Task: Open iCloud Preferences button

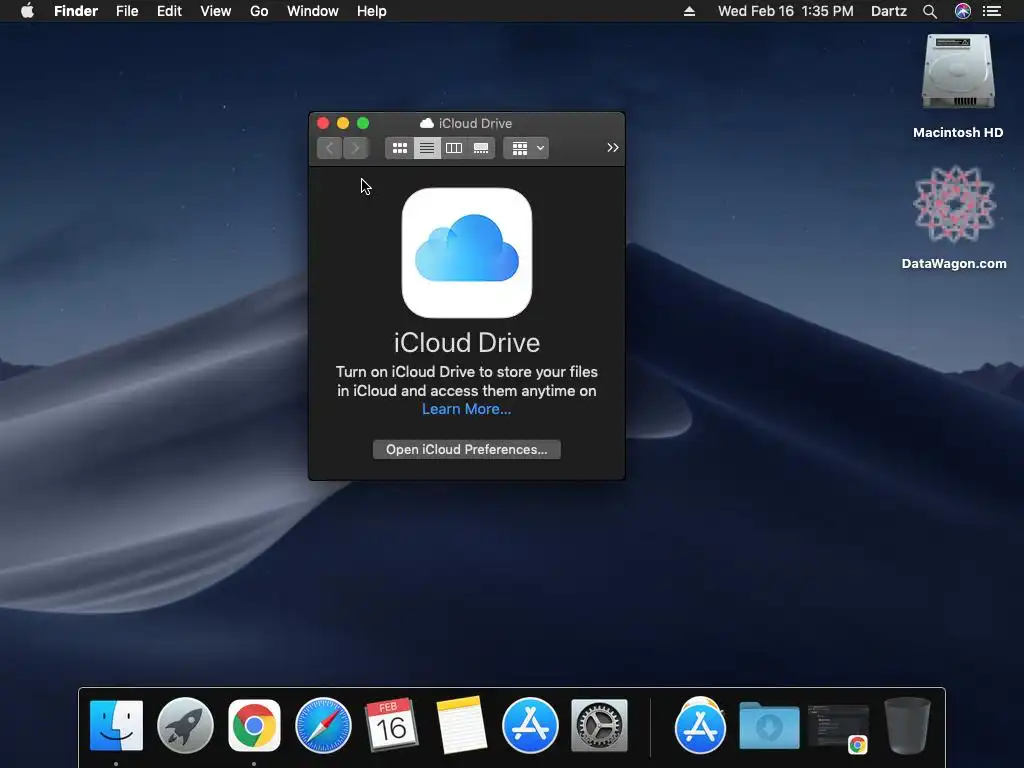Action: [x=466, y=449]
